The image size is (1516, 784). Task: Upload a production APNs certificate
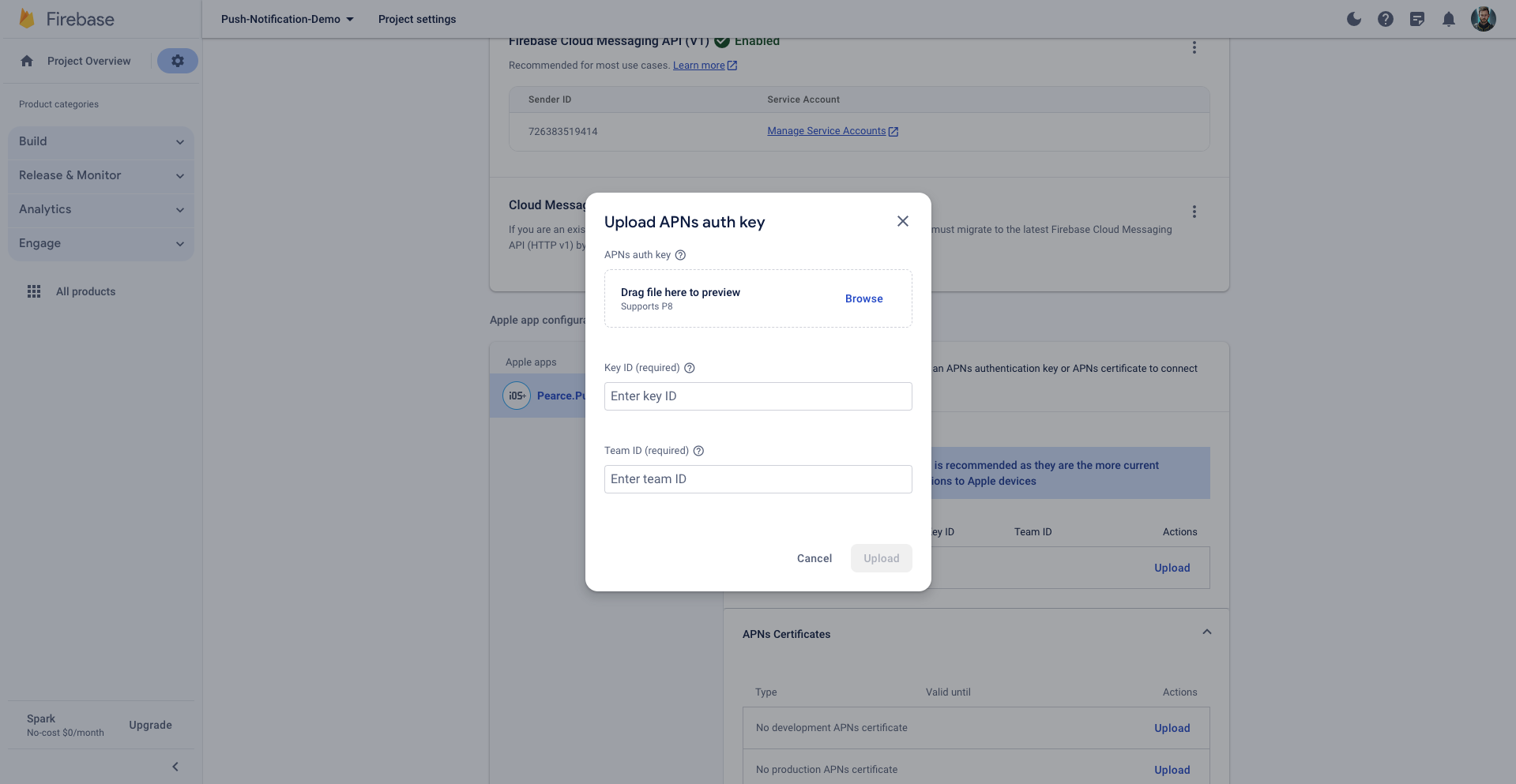(x=1172, y=770)
